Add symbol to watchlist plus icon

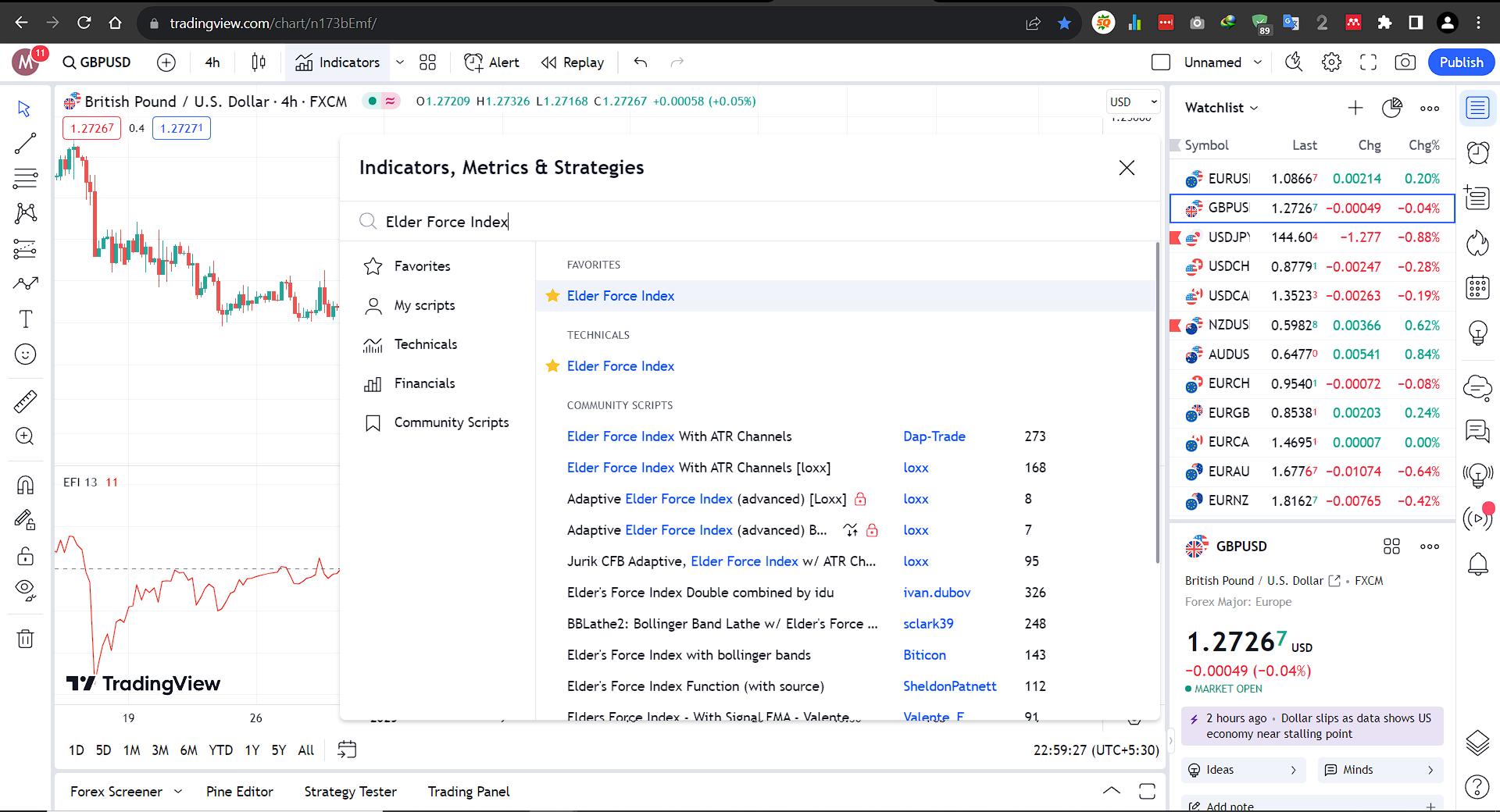[x=1355, y=108]
